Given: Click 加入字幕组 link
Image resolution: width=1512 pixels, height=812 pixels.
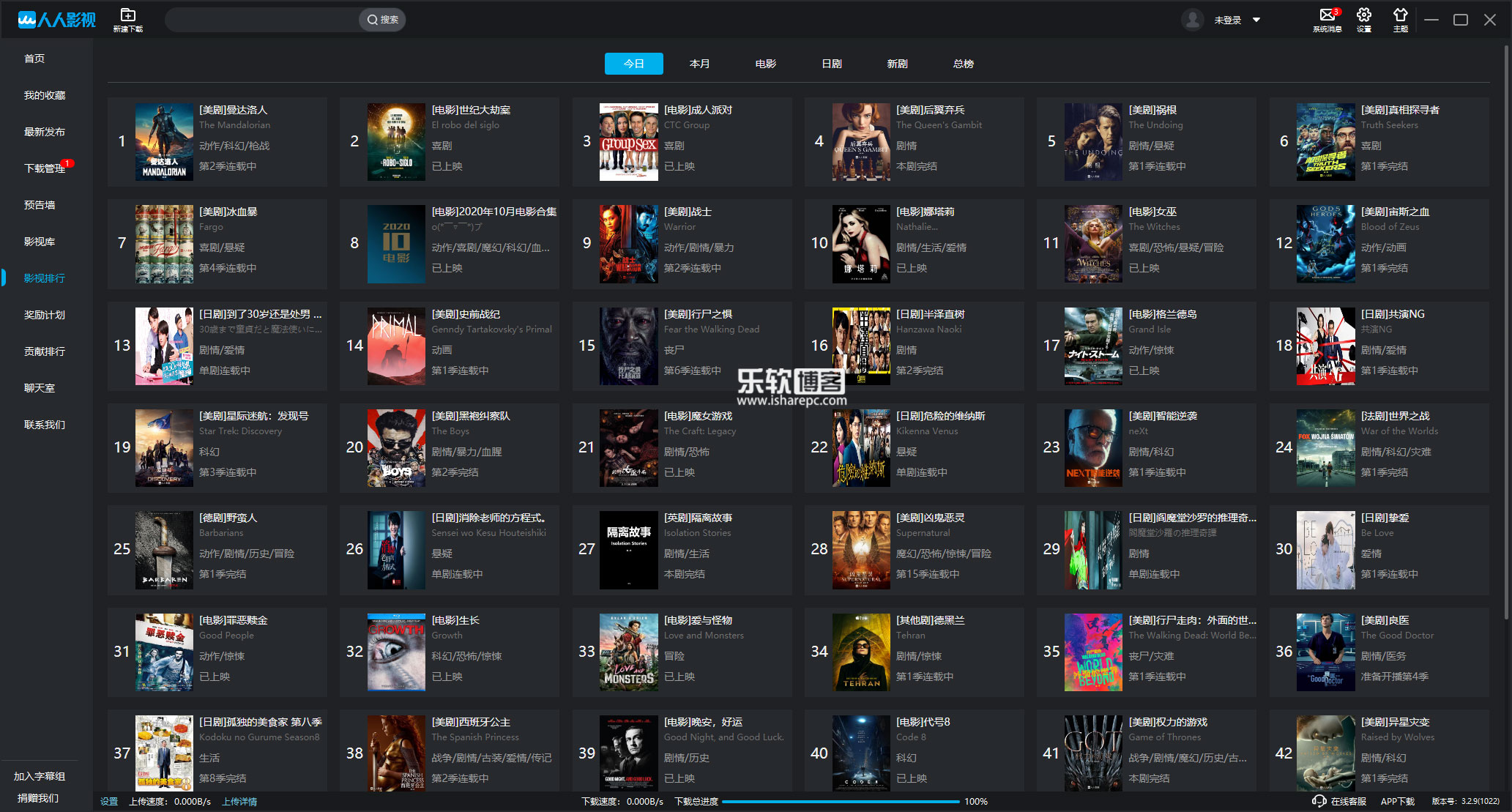Looking at the screenshot, I should tap(40, 776).
